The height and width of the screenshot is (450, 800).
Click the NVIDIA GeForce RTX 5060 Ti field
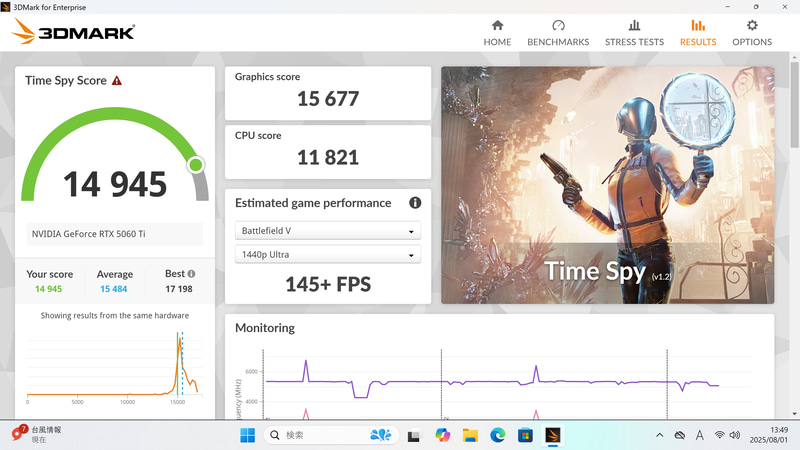(114, 234)
